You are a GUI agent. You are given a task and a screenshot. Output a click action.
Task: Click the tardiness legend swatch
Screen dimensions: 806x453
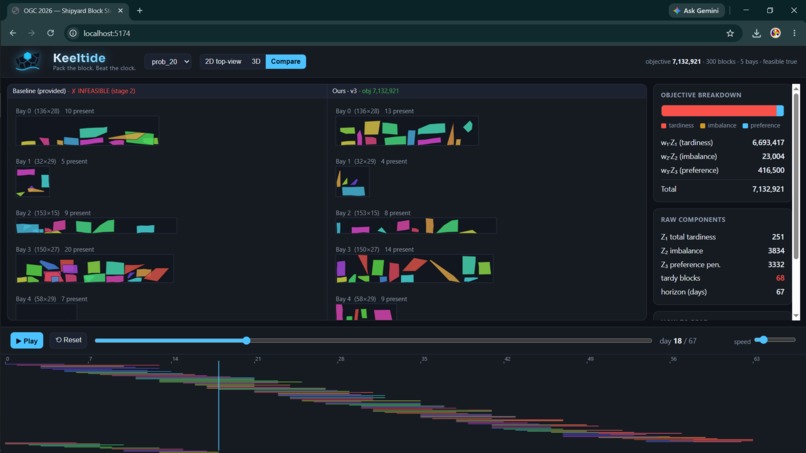click(x=664, y=125)
